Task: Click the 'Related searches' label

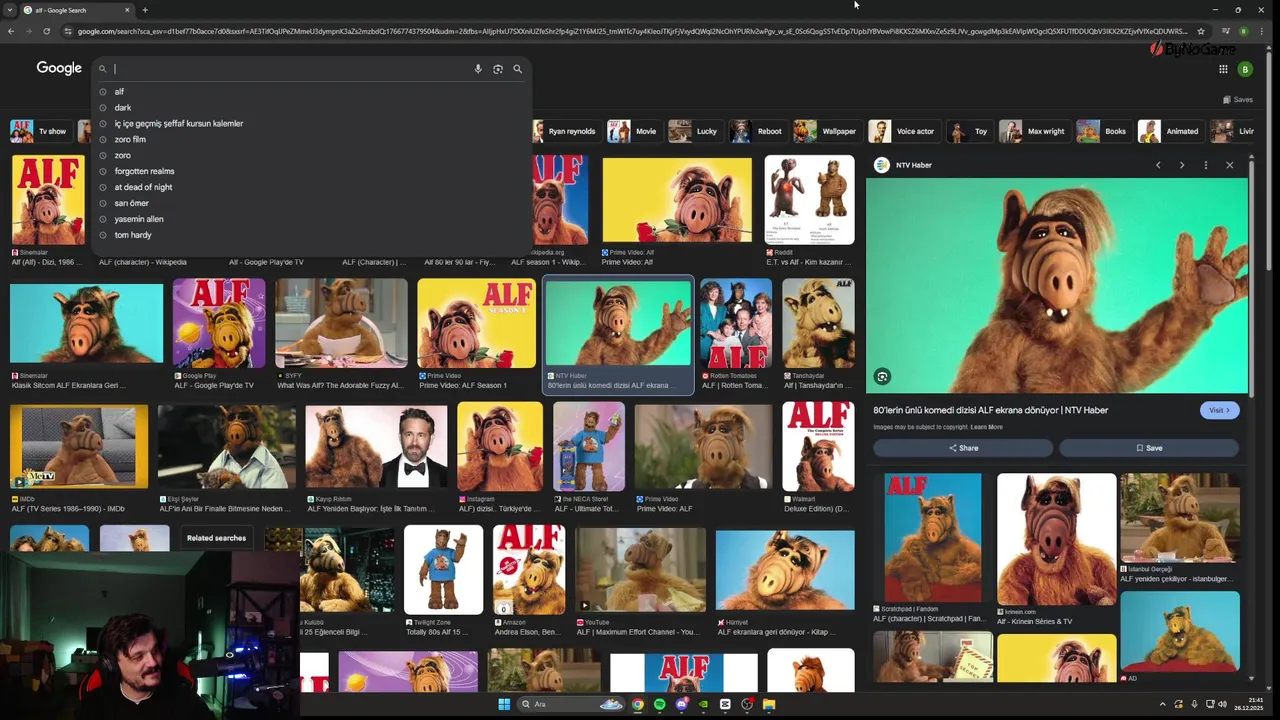Action: pos(216,538)
